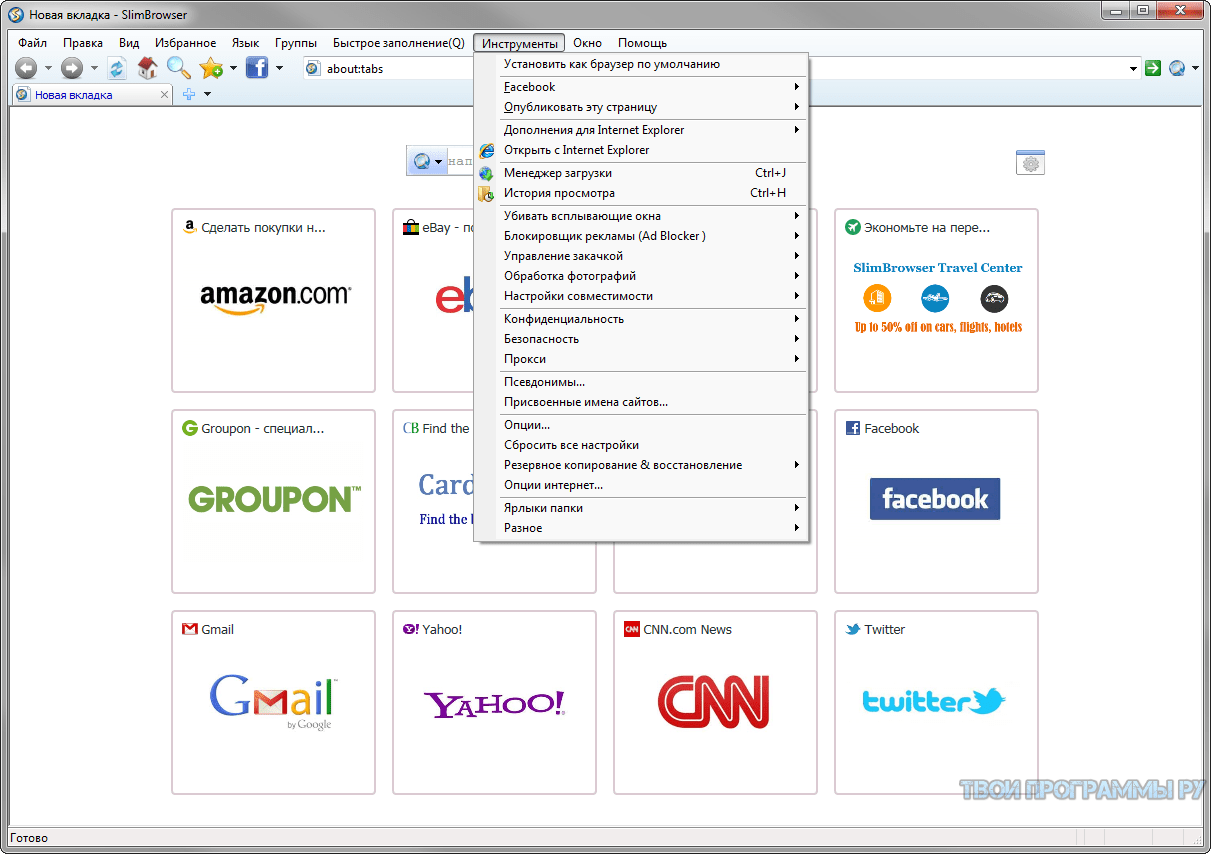Expand the favorites star dropdown arrow
This screenshot has height=854, width=1211.
pyautogui.click(x=233, y=68)
